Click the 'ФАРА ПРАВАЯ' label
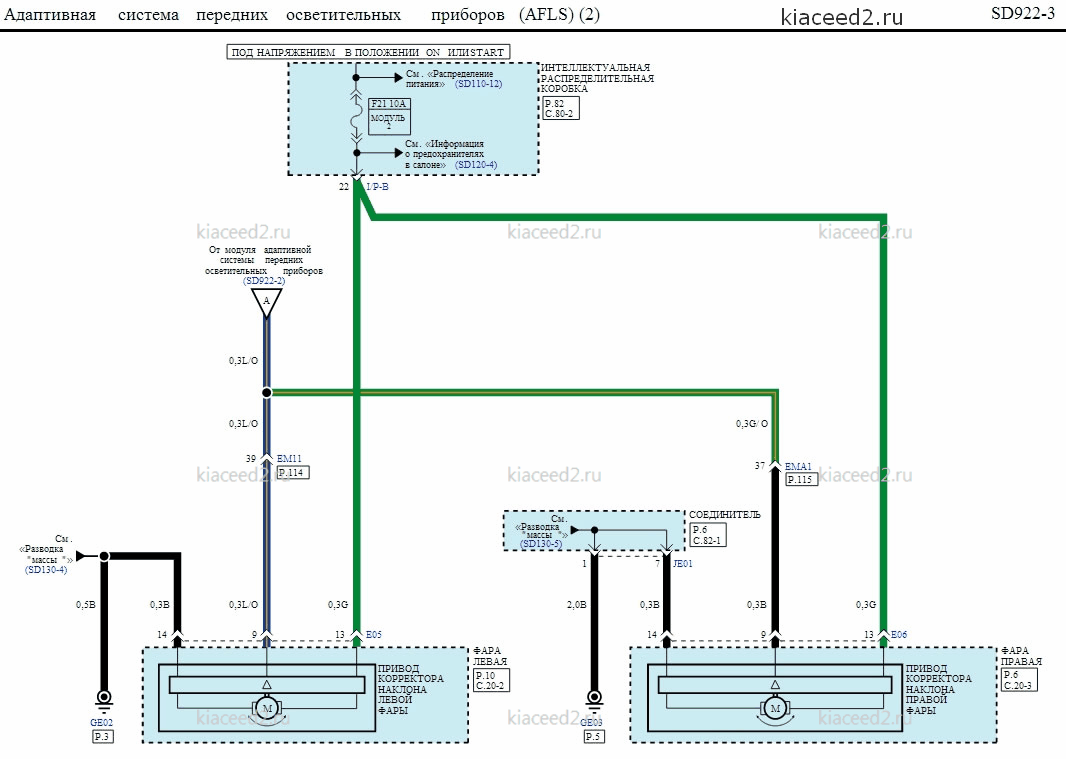This screenshot has height=759, width=1066. point(1021,656)
